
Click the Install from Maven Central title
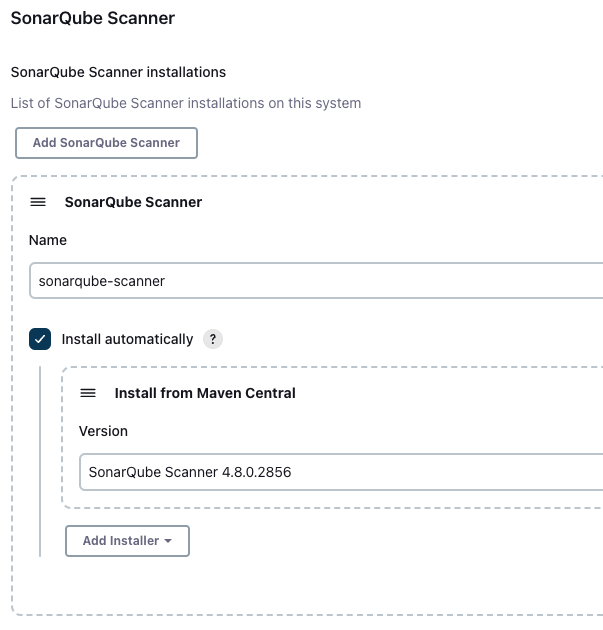coord(205,393)
